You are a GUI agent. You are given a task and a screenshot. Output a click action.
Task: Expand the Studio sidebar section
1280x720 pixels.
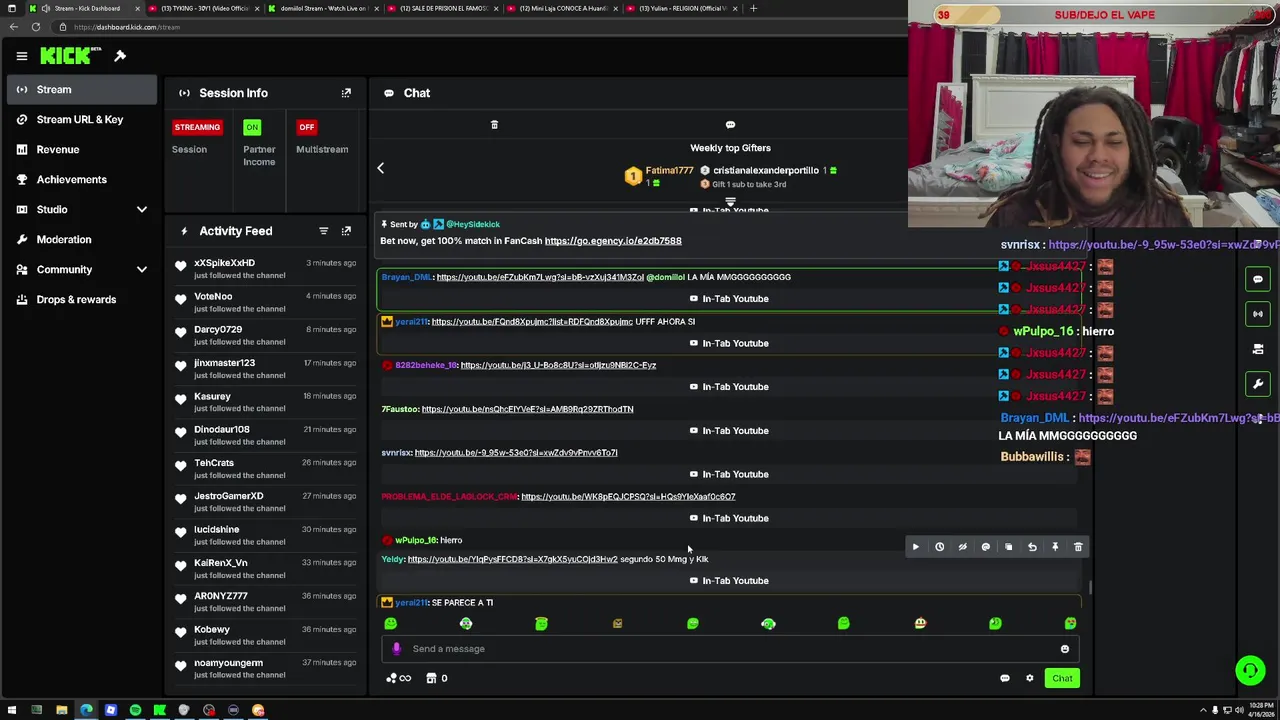coord(142,210)
